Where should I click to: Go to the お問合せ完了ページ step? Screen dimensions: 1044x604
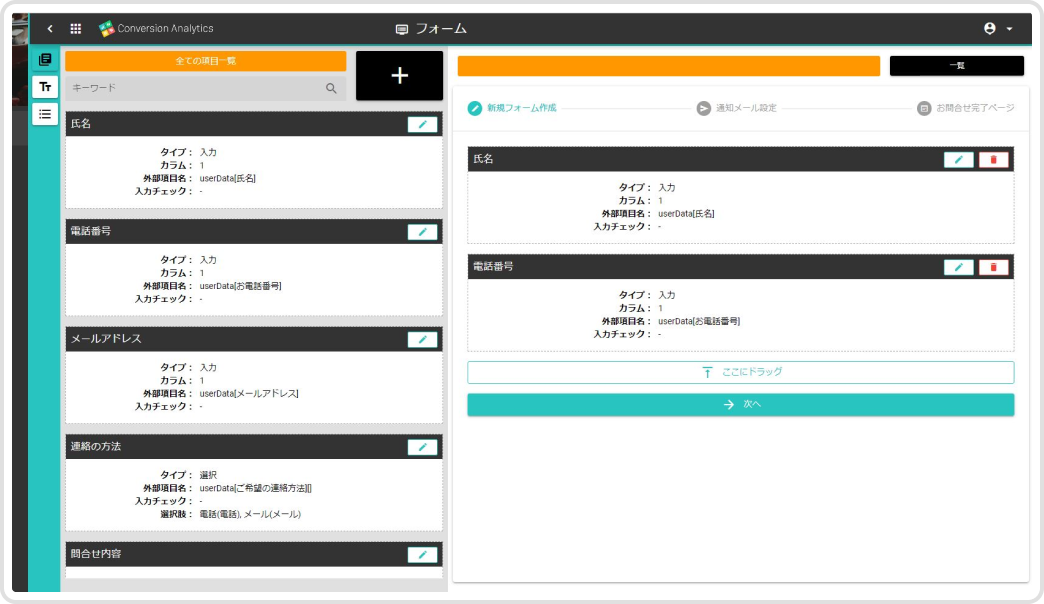(x=966, y=108)
